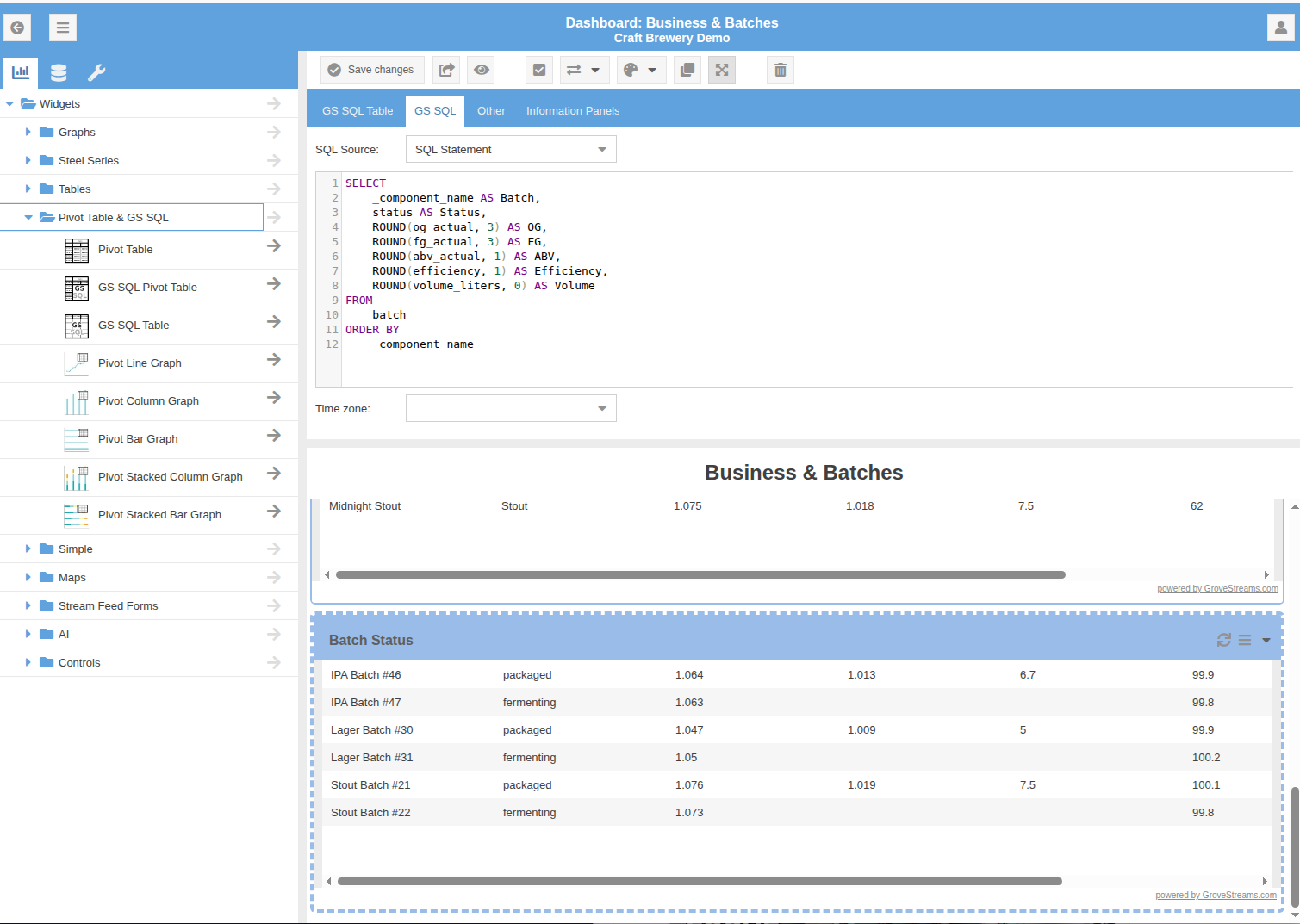Expand the Controls folder

[28, 662]
